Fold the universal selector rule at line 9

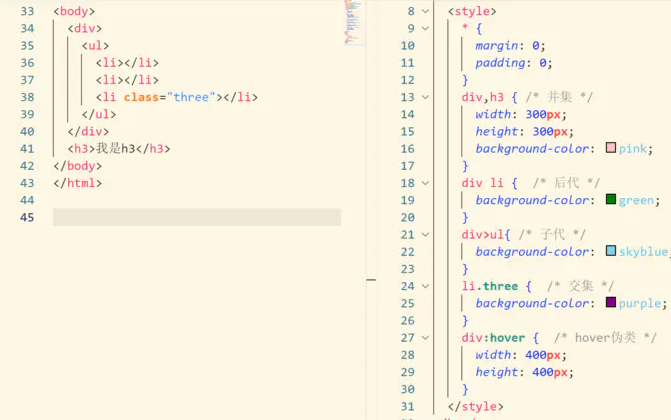pos(426,29)
